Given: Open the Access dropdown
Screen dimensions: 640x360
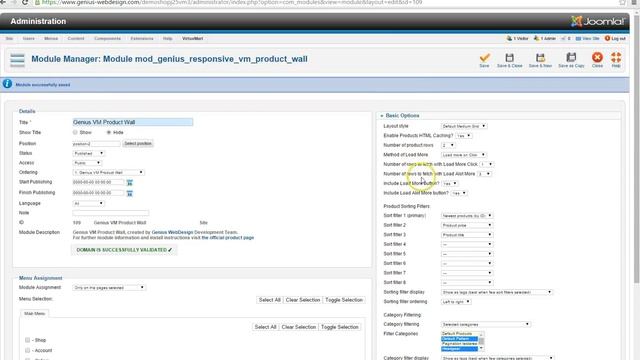Looking at the screenshot, I should click(x=87, y=163).
